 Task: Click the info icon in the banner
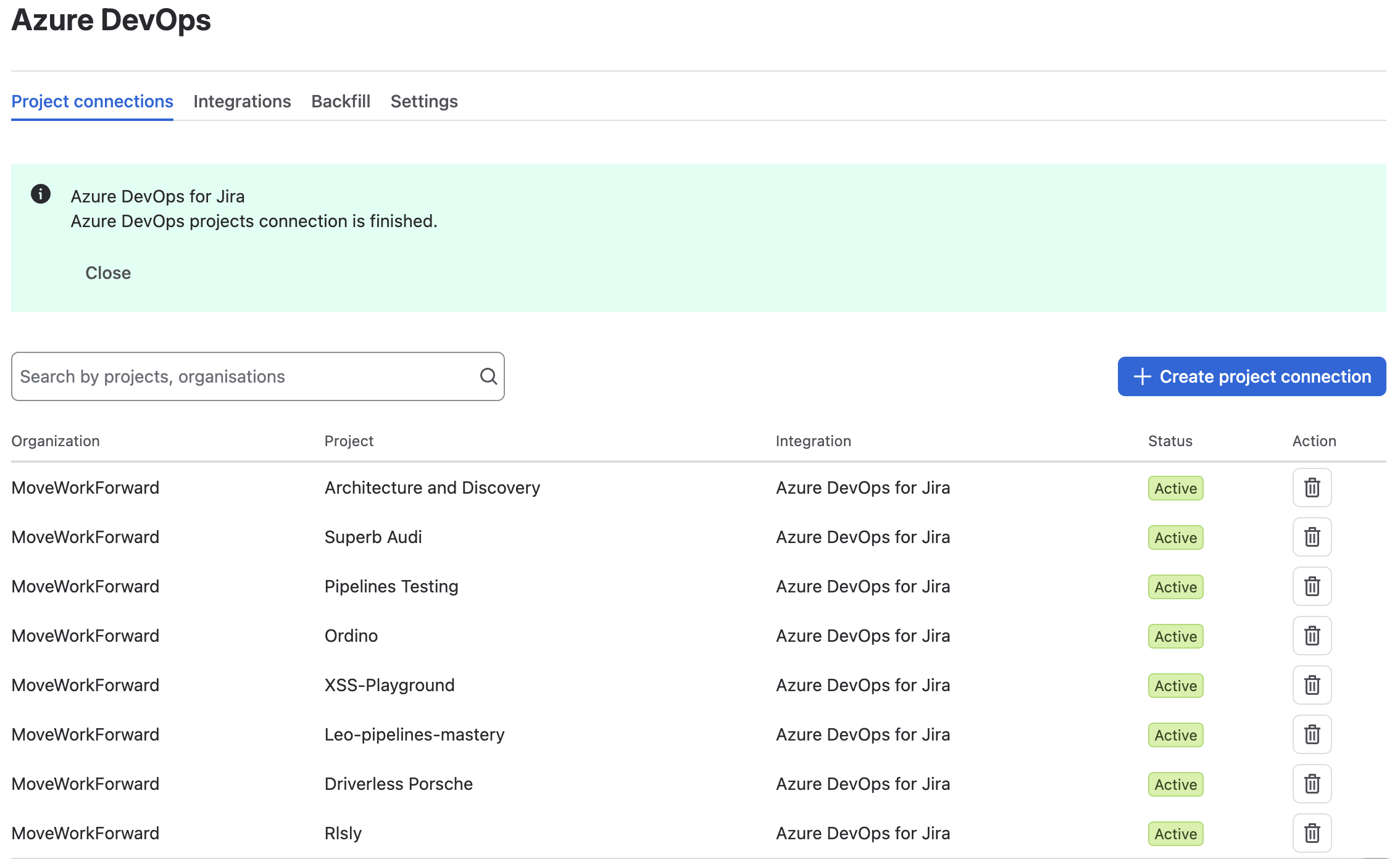[x=41, y=194]
